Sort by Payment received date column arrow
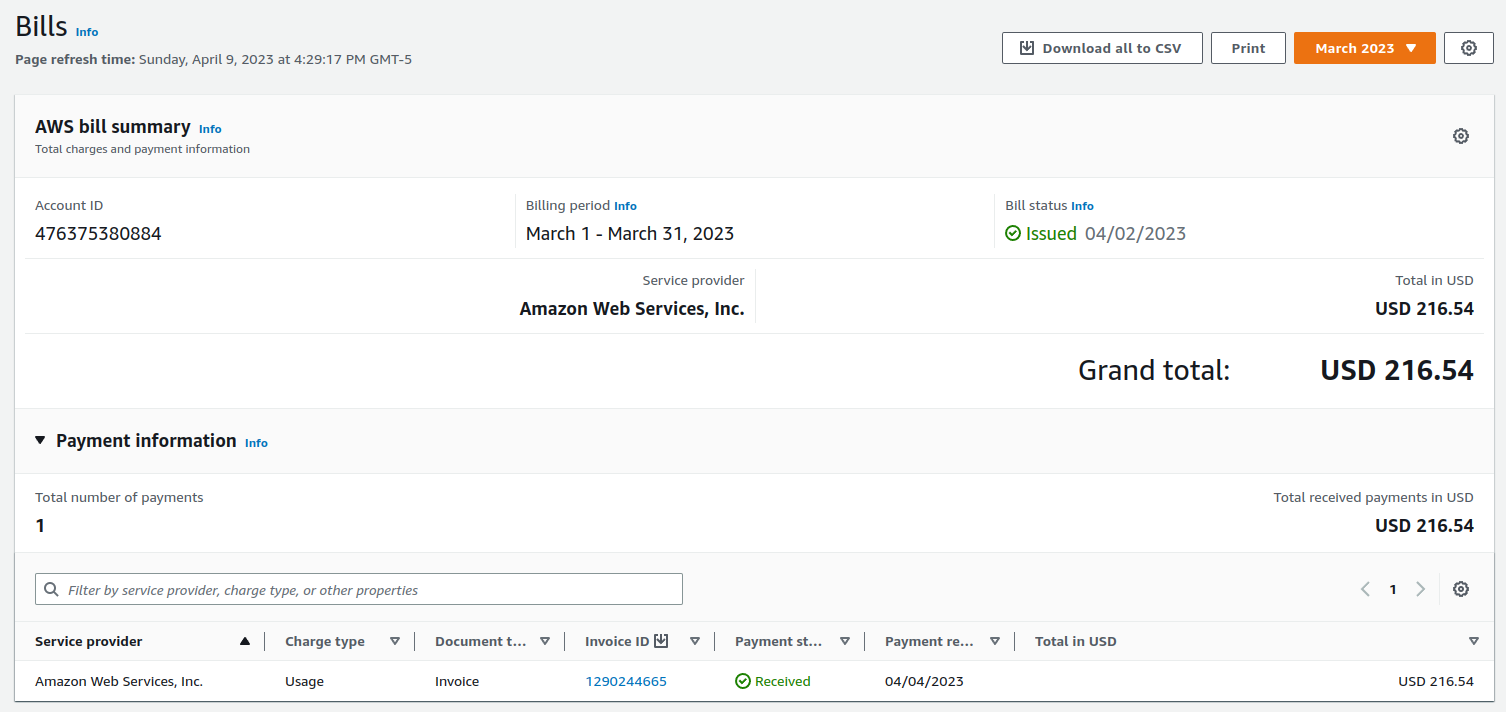Image resolution: width=1506 pixels, height=712 pixels. click(x=995, y=642)
